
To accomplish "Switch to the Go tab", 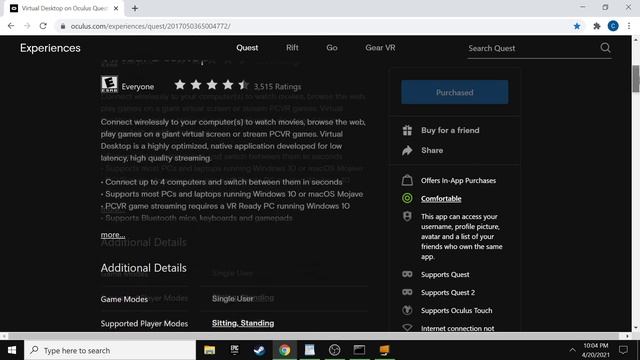I will point(332,48).
